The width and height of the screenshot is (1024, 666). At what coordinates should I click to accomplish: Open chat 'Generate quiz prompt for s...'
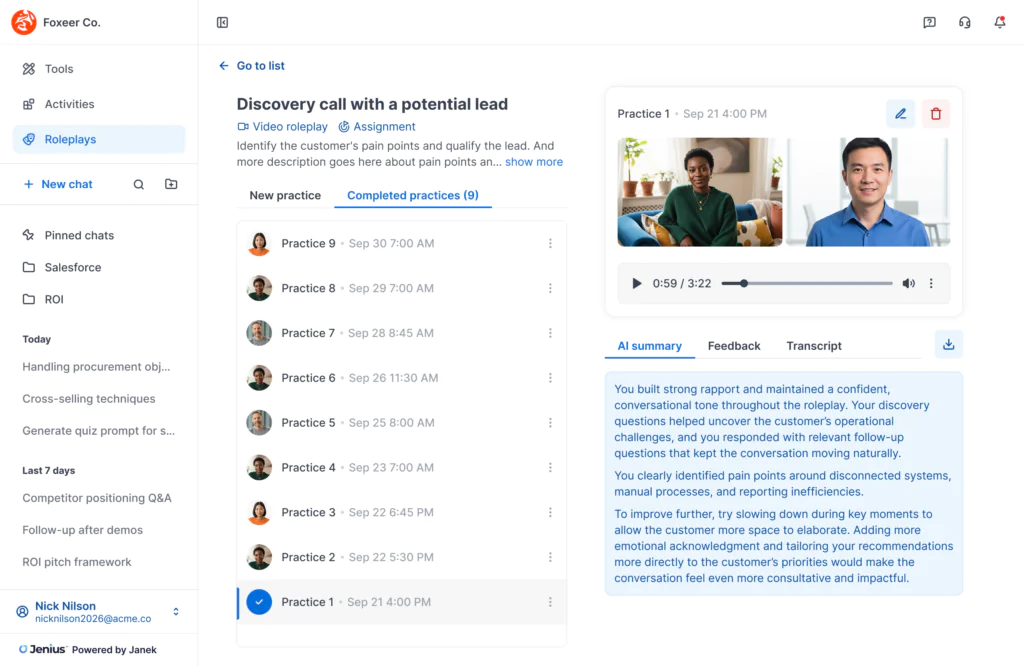coord(99,430)
